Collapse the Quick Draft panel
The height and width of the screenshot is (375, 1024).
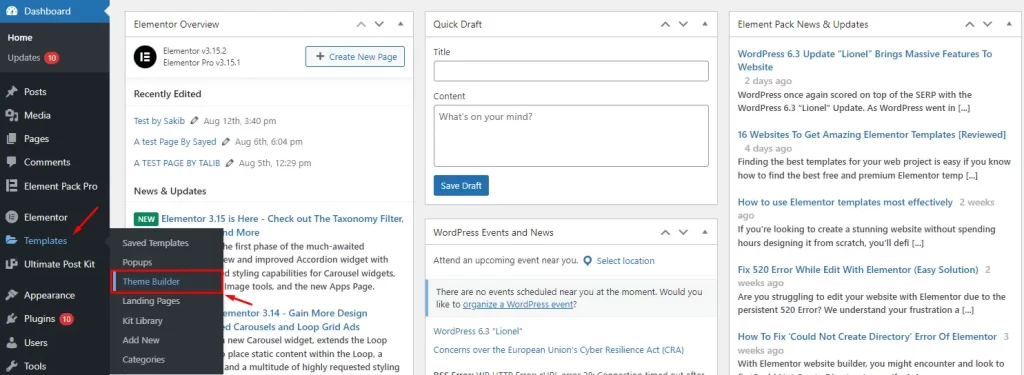[704, 24]
